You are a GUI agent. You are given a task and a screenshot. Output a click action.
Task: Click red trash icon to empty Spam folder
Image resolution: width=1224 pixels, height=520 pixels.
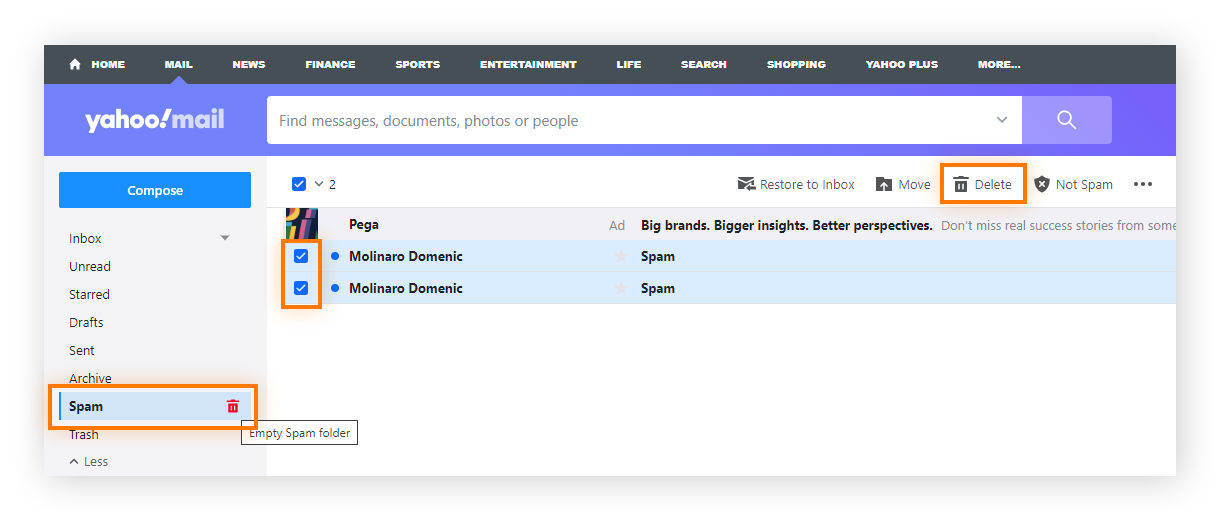[233, 406]
